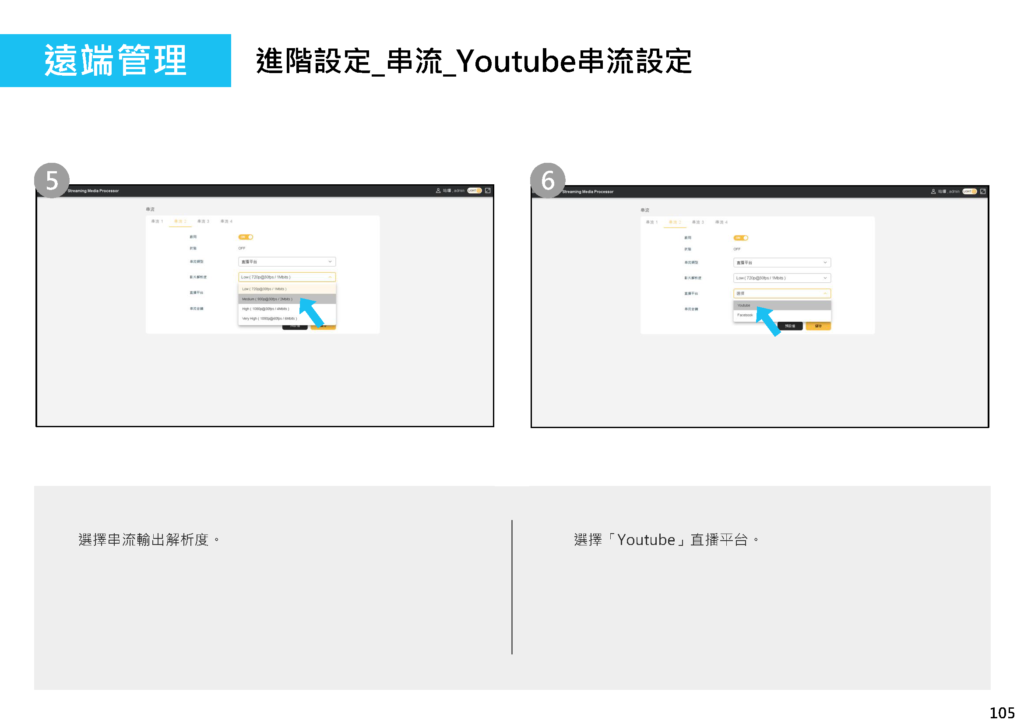
Task: Toggle the header theme switch in step 6 screenshot
Action: [969, 190]
